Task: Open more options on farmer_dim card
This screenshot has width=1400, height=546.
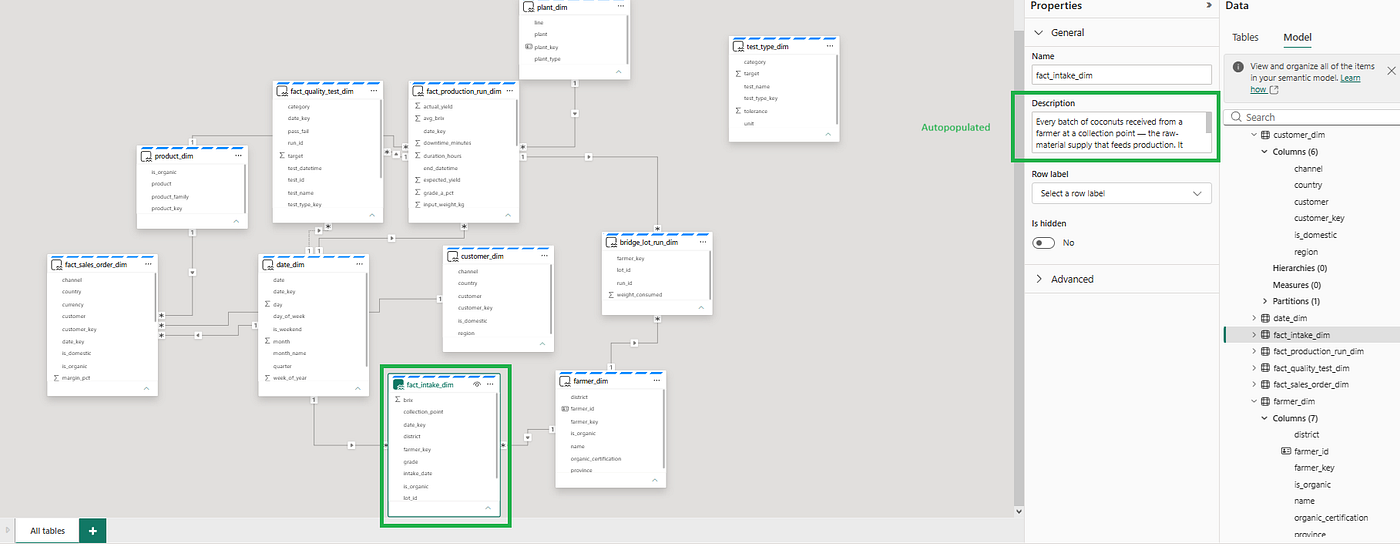Action: coord(656,380)
